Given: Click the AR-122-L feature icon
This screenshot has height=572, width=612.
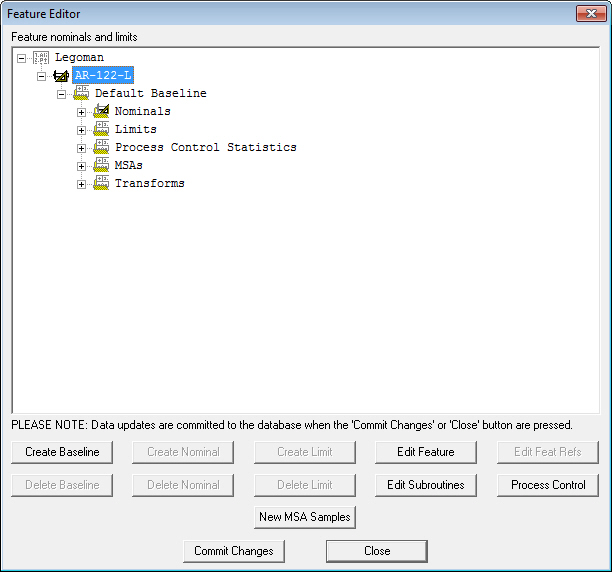Looking at the screenshot, I should point(61,76).
